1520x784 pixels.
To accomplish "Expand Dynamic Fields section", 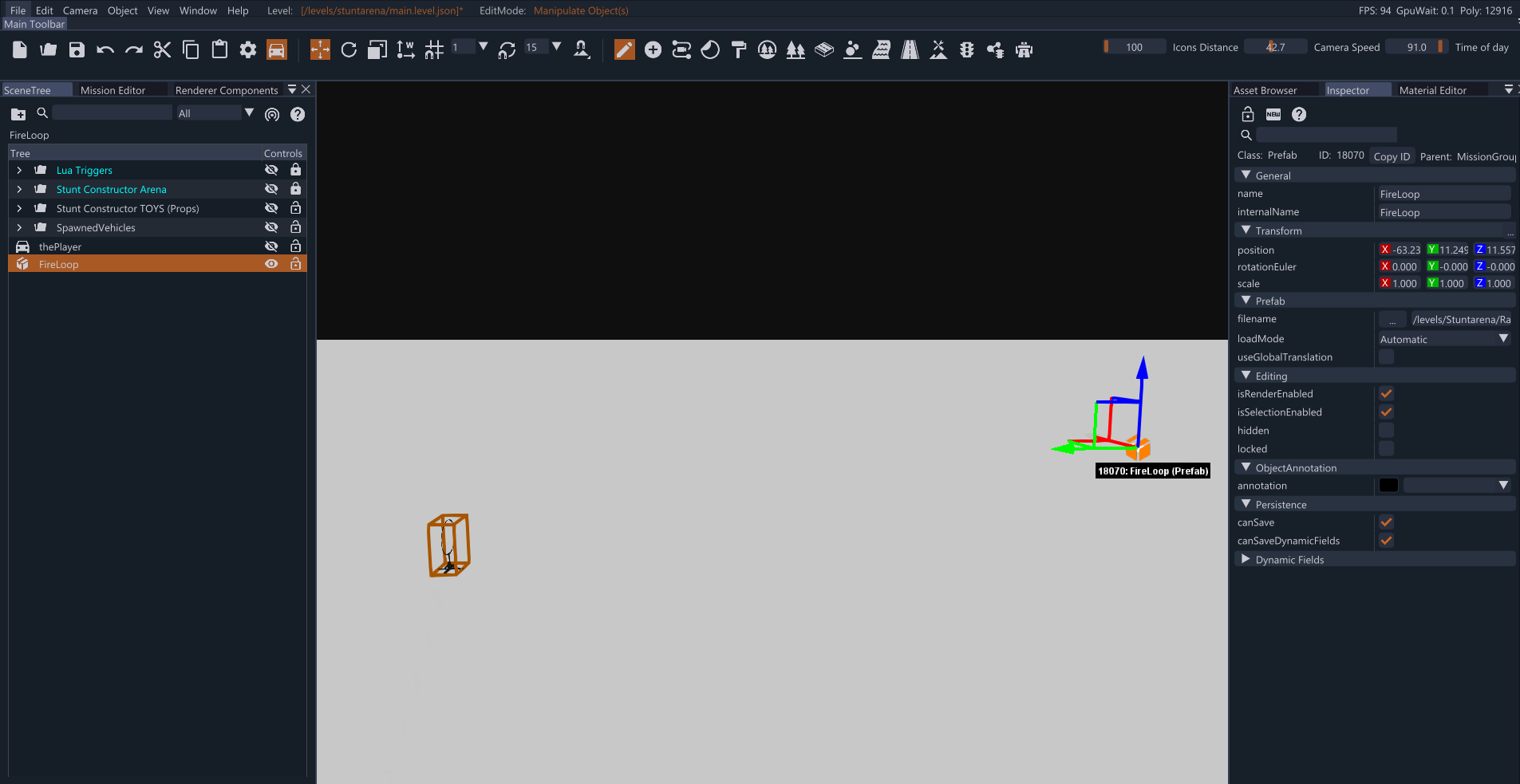I will (x=1246, y=559).
